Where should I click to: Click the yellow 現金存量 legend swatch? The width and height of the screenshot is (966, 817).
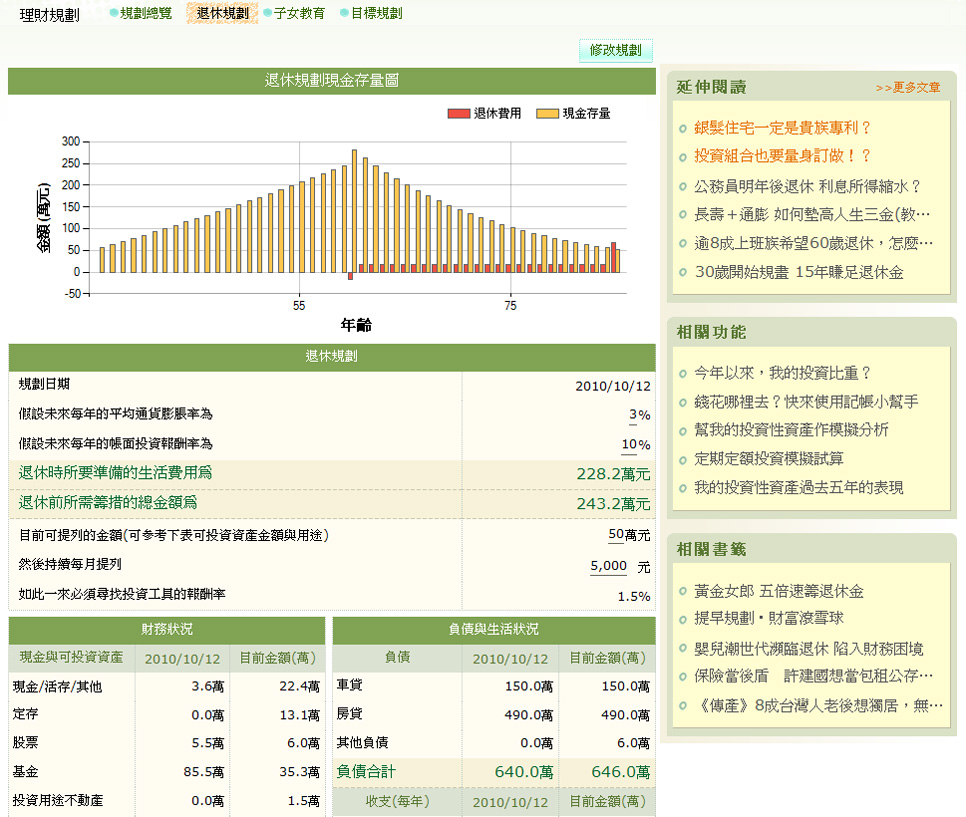click(x=547, y=114)
